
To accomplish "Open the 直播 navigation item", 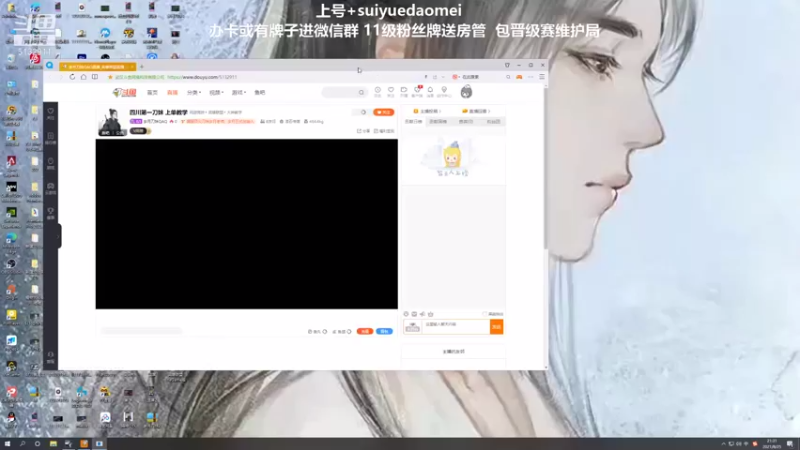I will pyautogui.click(x=172, y=93).
